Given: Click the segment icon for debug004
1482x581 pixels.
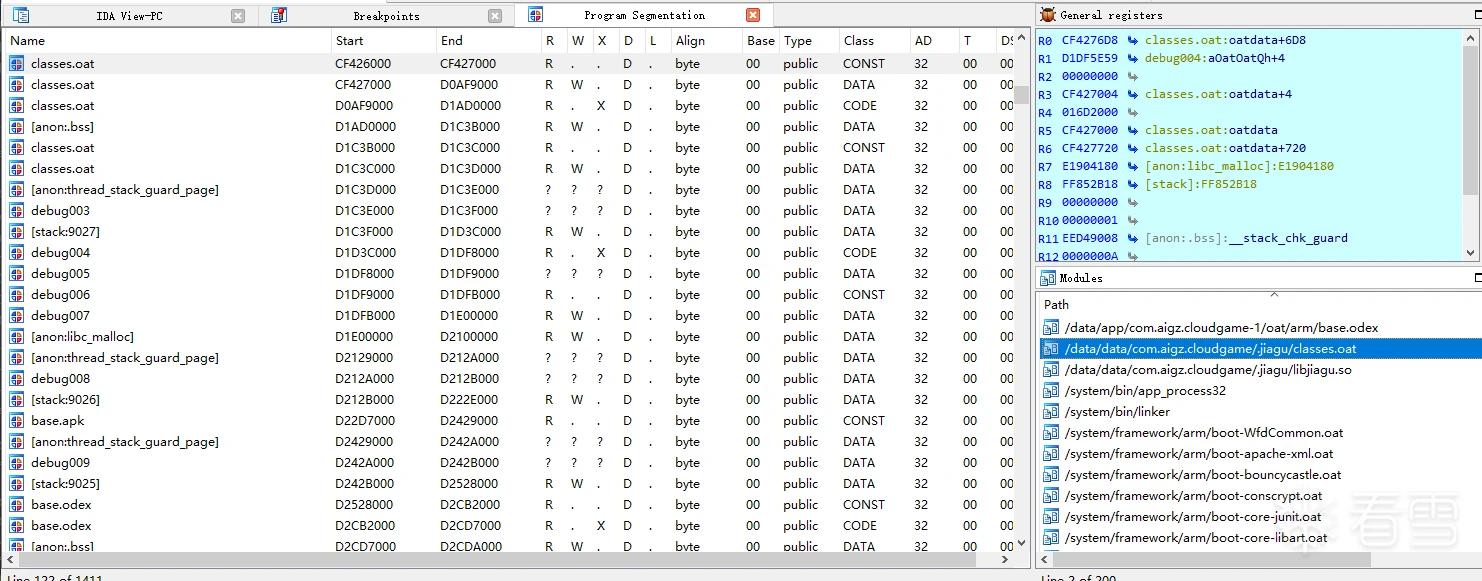Looking at the screenshot, I should [17, 253].
